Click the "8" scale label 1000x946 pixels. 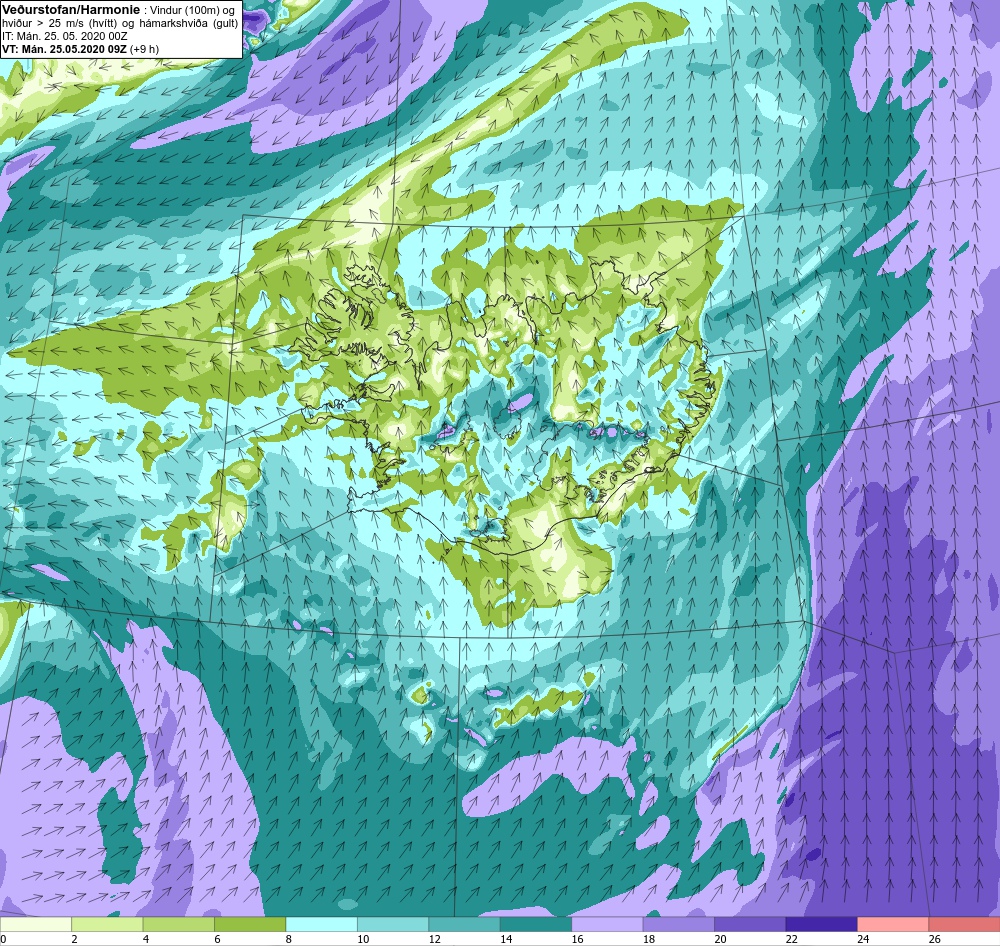[x=289, y=939]
